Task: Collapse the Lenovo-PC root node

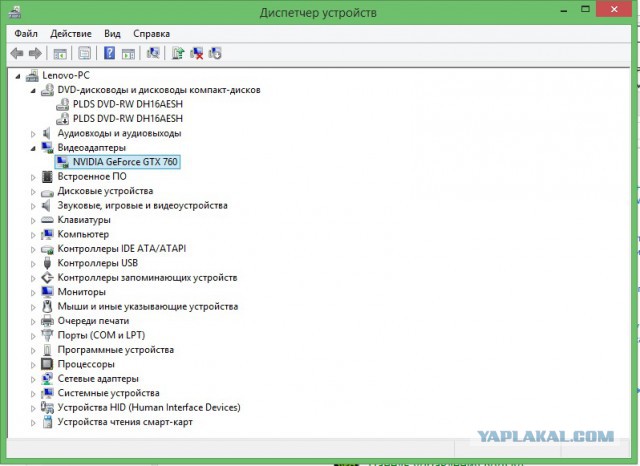Action: (18, 76)
